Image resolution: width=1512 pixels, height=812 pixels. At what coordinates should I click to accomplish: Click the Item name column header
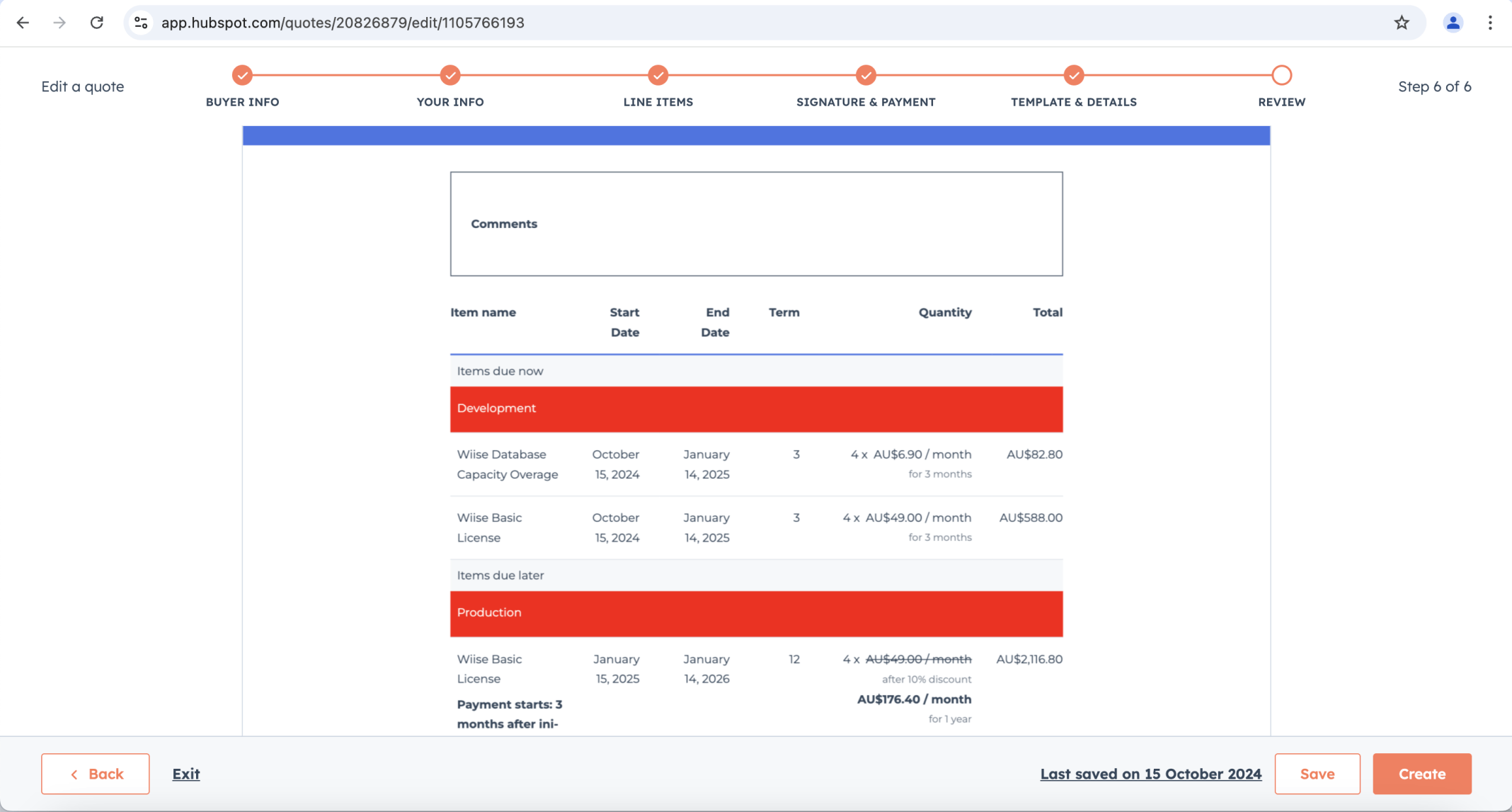[483, 312]
